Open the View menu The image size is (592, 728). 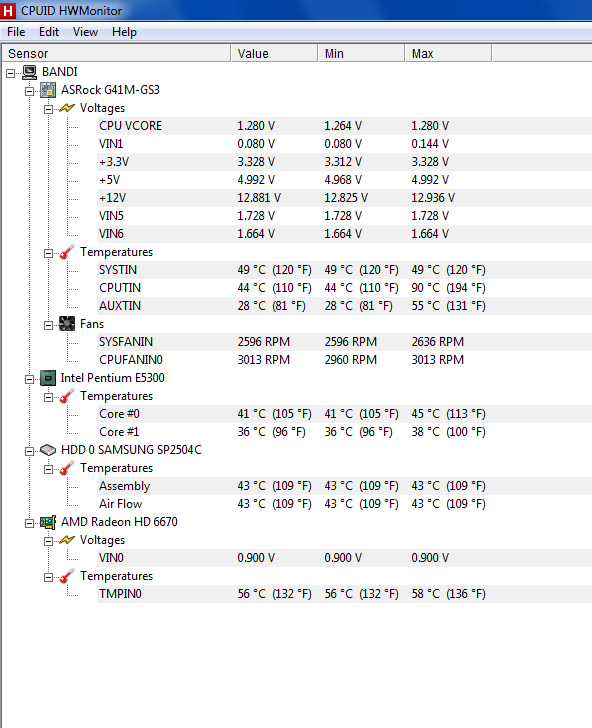(x=85, y=32)
